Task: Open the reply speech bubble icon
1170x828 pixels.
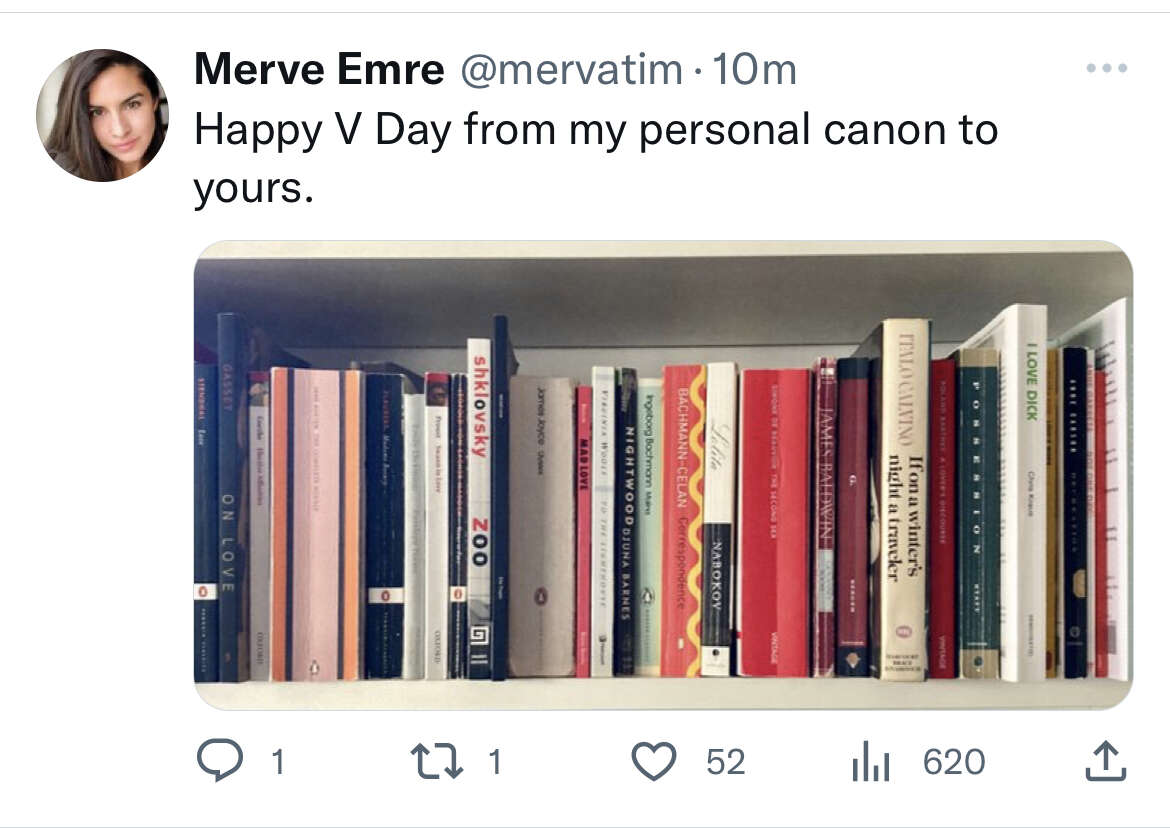Action: [x=219, y=760]
